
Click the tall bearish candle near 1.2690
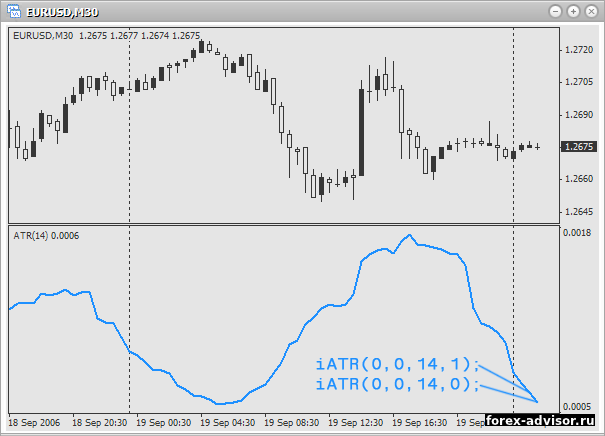tap(362, 132)
